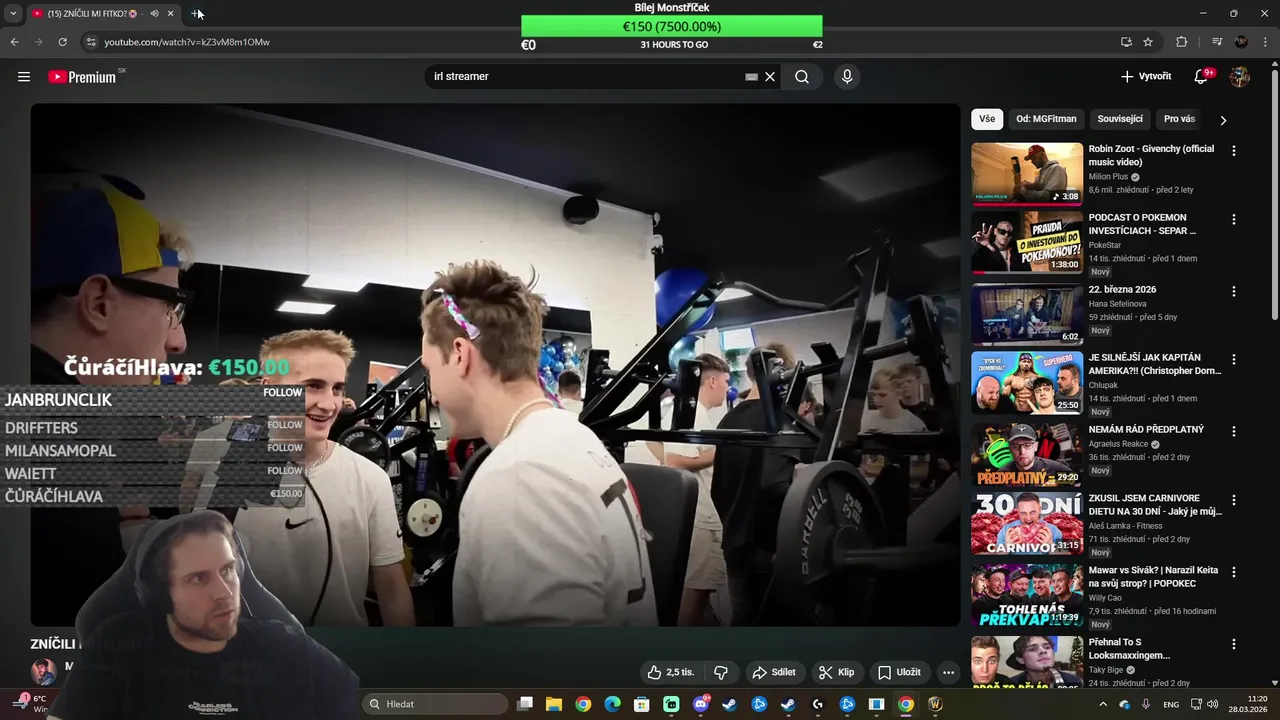Open Podcast o Pokemon thumbnail
Image resolution: width=1280 pixels, height=720 pixels.
click(x=1027, y=241)
